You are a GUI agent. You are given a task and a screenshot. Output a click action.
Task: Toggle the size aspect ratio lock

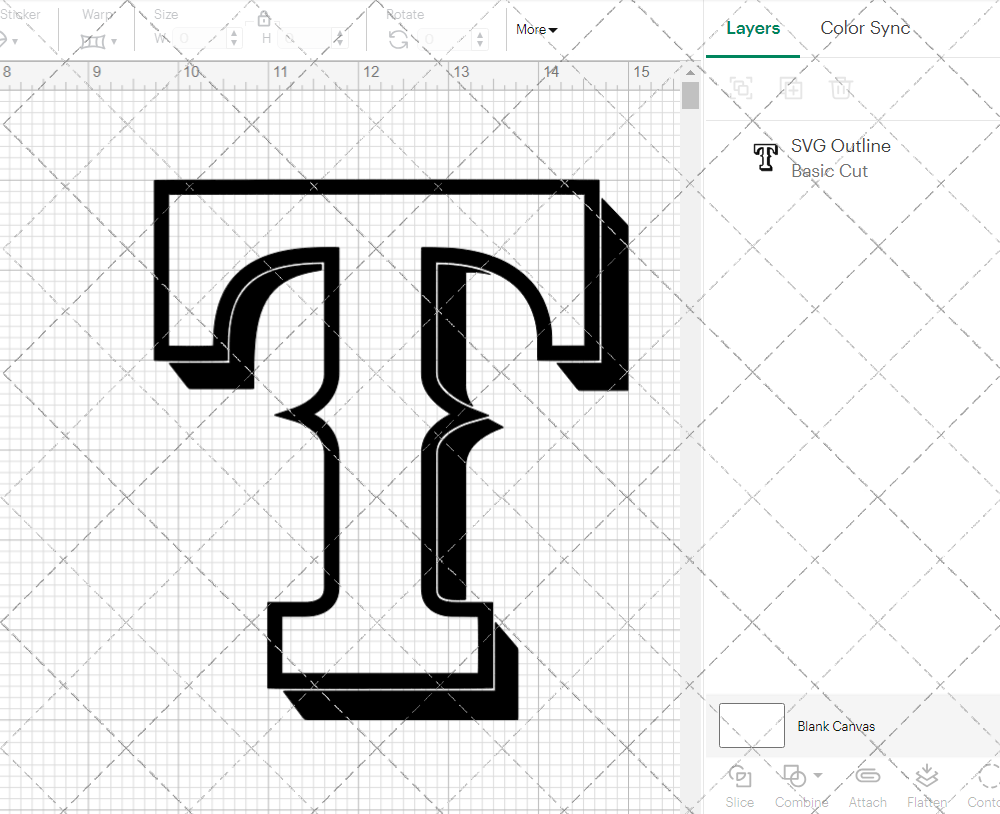tap(264, 18)
